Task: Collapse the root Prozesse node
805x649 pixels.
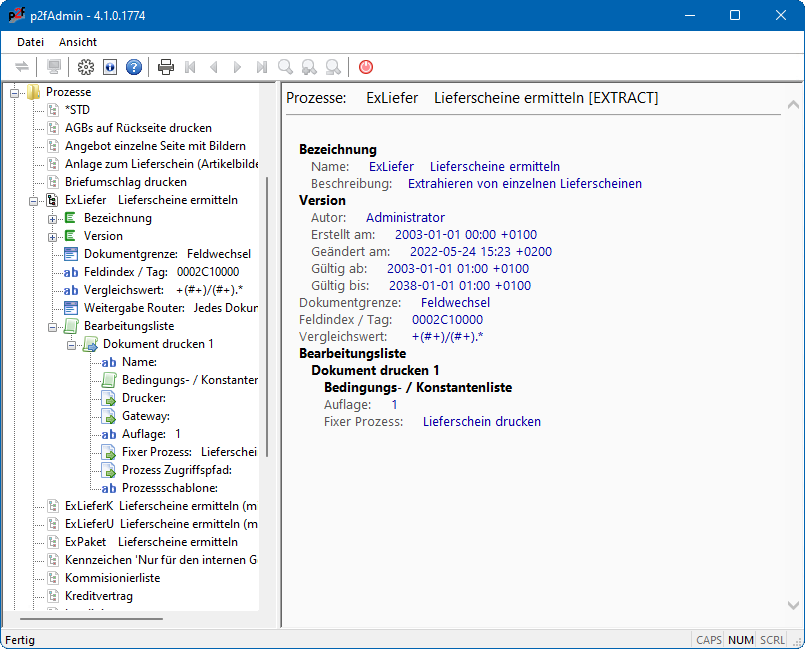Action: [14, 92]
